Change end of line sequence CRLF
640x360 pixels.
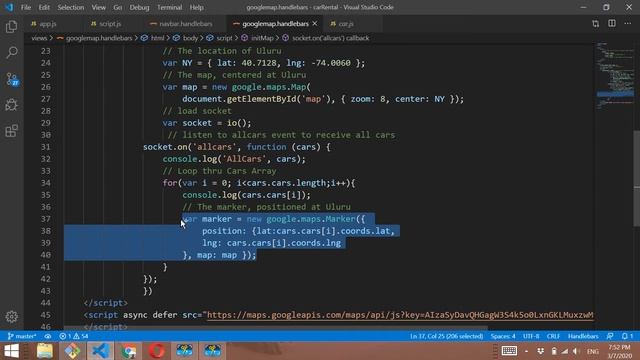coord(553,336)
